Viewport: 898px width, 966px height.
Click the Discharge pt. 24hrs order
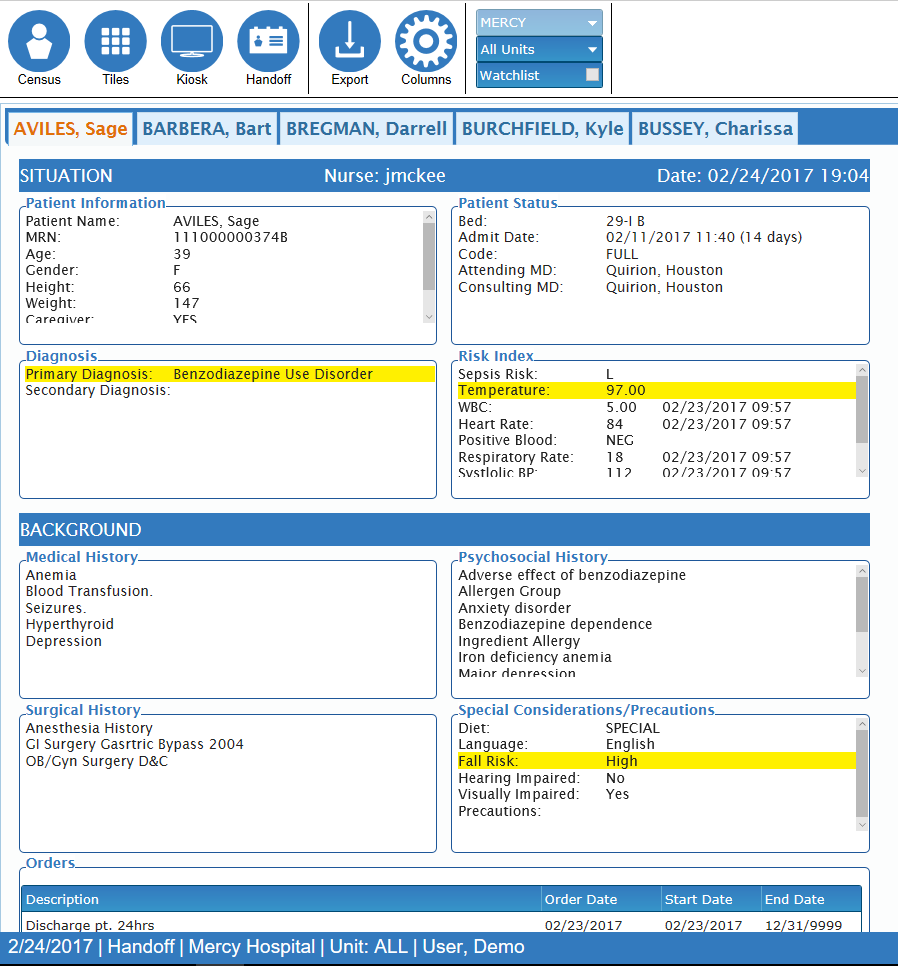[x=90, y=925]
